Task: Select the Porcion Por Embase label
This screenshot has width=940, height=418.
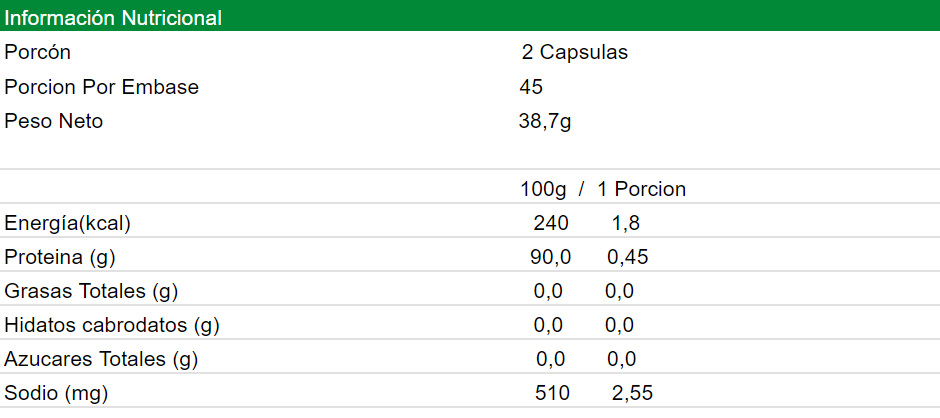Action: pyautogui.click(x=102, y=87)
